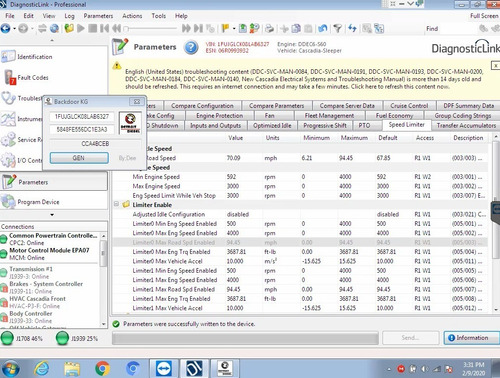Collapse sidebar with the up arrow
Viewport: 500px width, 378px height.
(52, 41)
